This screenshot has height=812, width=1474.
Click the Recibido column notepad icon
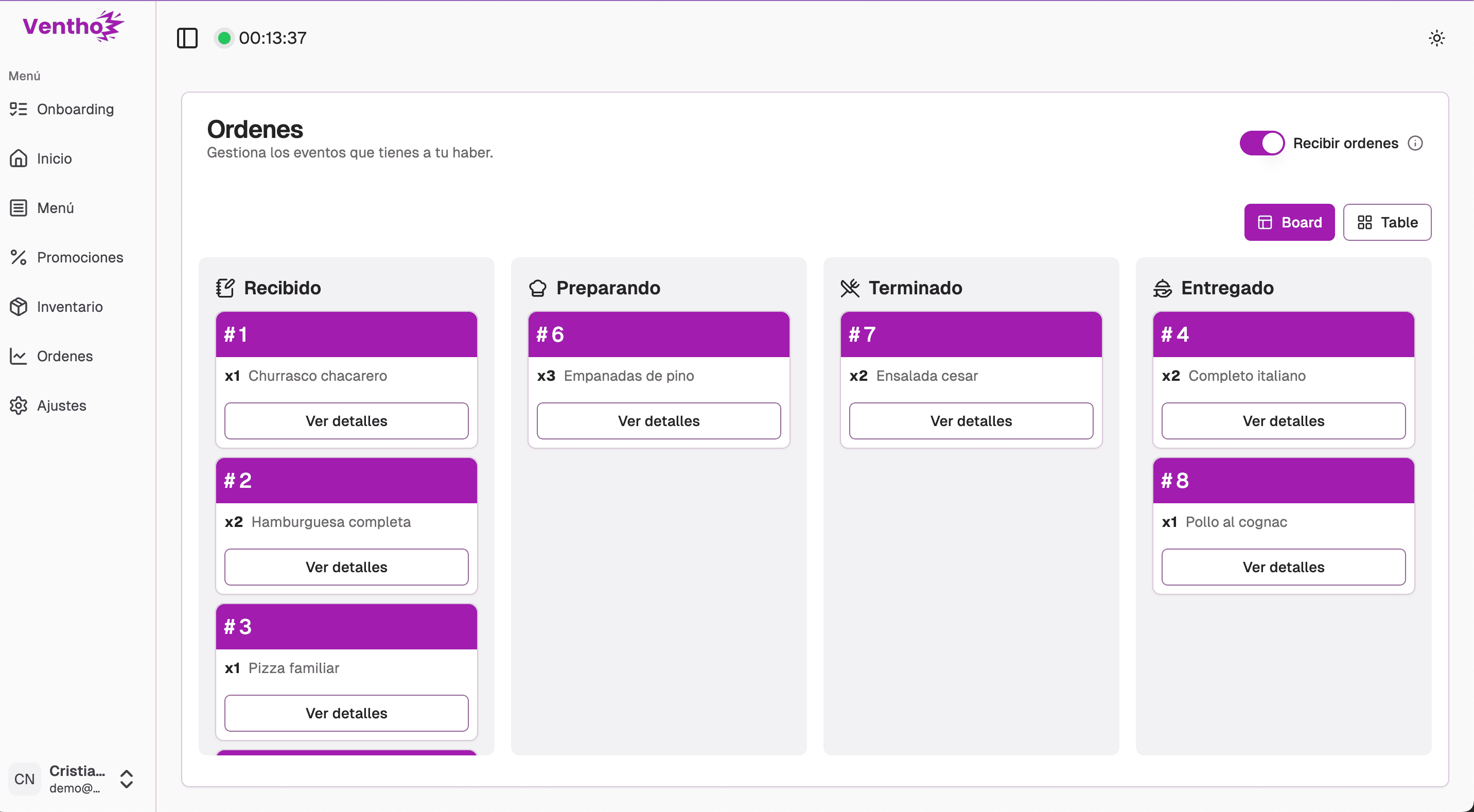pyautogui.click(x=225, y=288)
